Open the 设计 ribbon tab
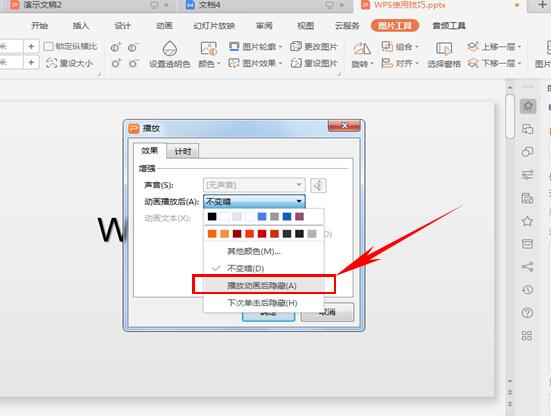Viewport: 551px width, 416px height. pos(122,26)
